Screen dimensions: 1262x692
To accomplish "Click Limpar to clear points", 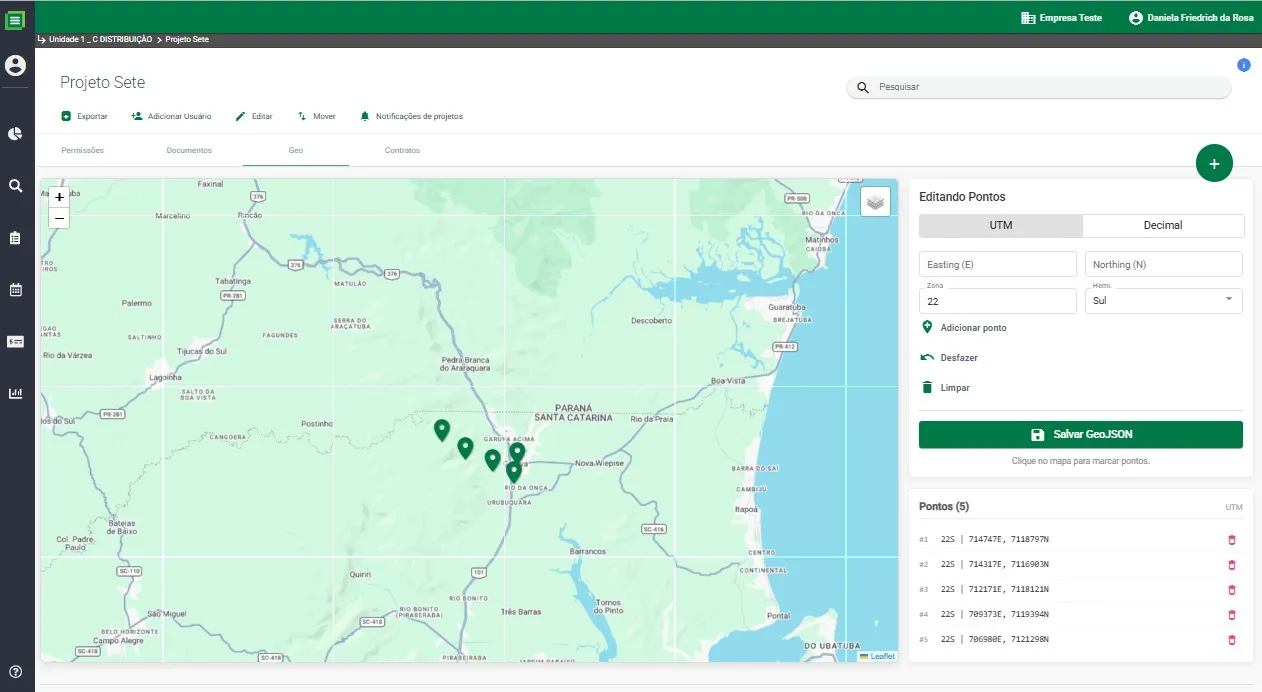I will [x=945, y=387].
